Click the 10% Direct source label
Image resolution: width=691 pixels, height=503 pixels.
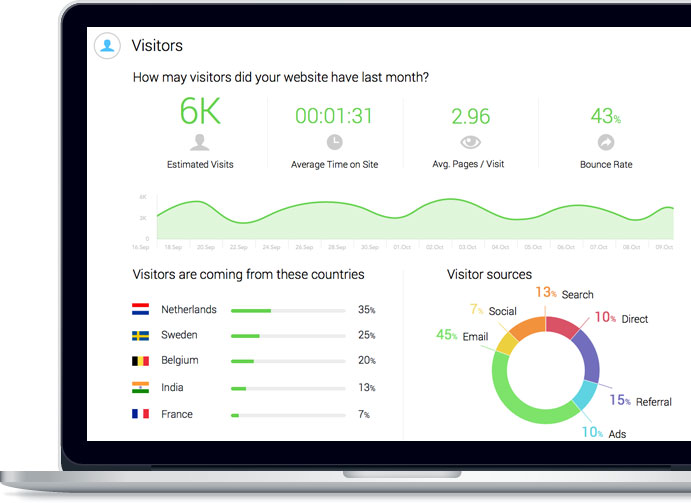pyautogui.click(x=621, y=318)
